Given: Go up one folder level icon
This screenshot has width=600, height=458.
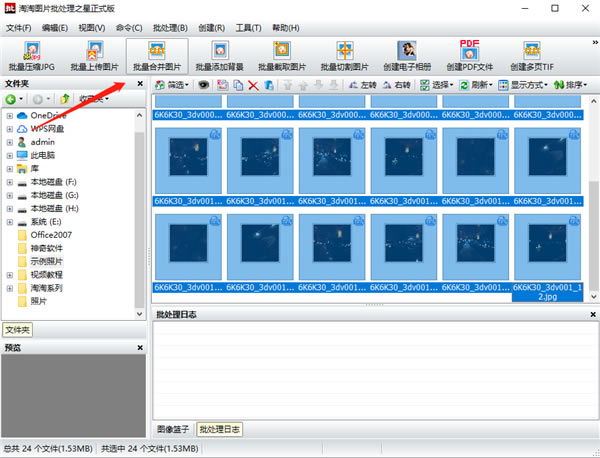Looking at the screenshot, I should 65,99.
